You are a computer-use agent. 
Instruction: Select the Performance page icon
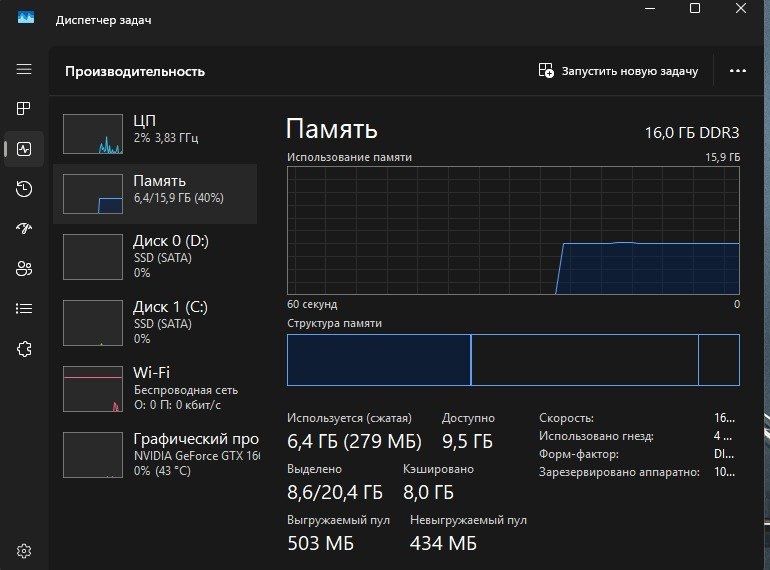[24, 149]
